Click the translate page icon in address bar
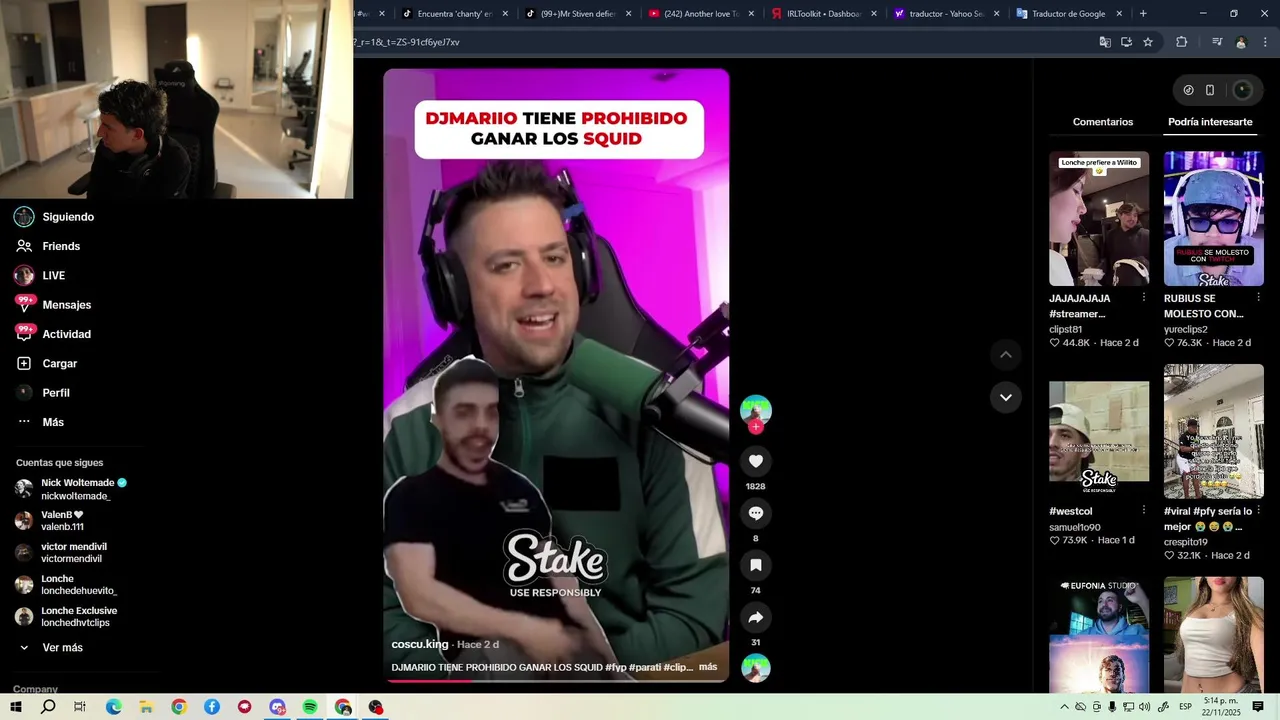 [x=1105, y=42]
